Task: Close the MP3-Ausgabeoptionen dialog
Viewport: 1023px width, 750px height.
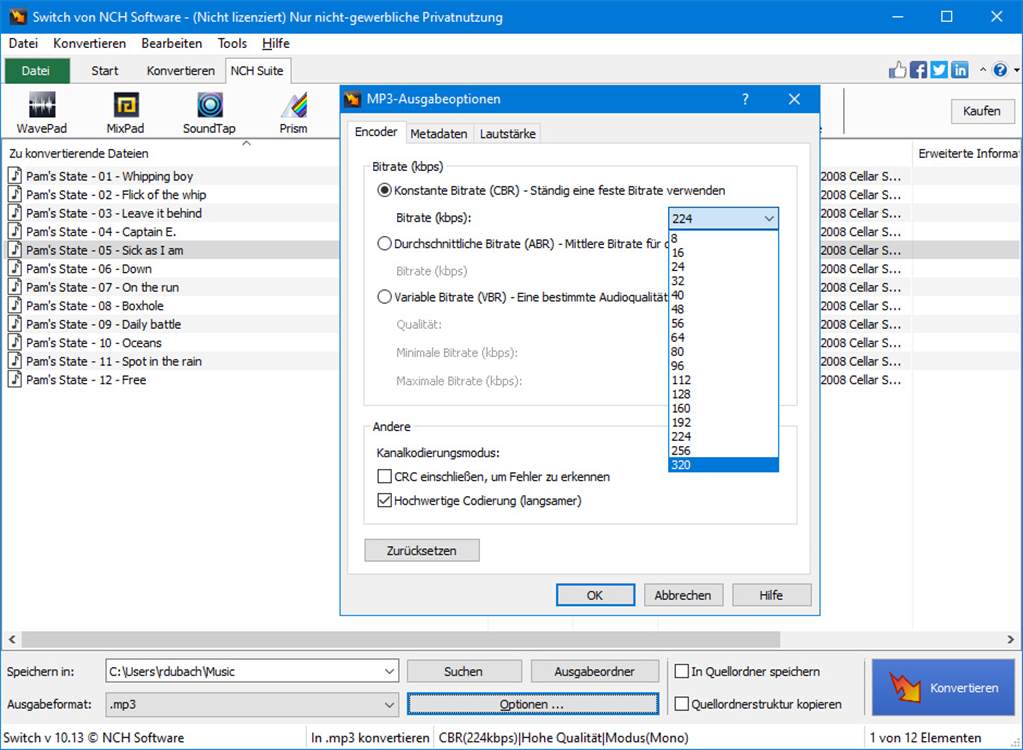Action: tap(794, 99)
